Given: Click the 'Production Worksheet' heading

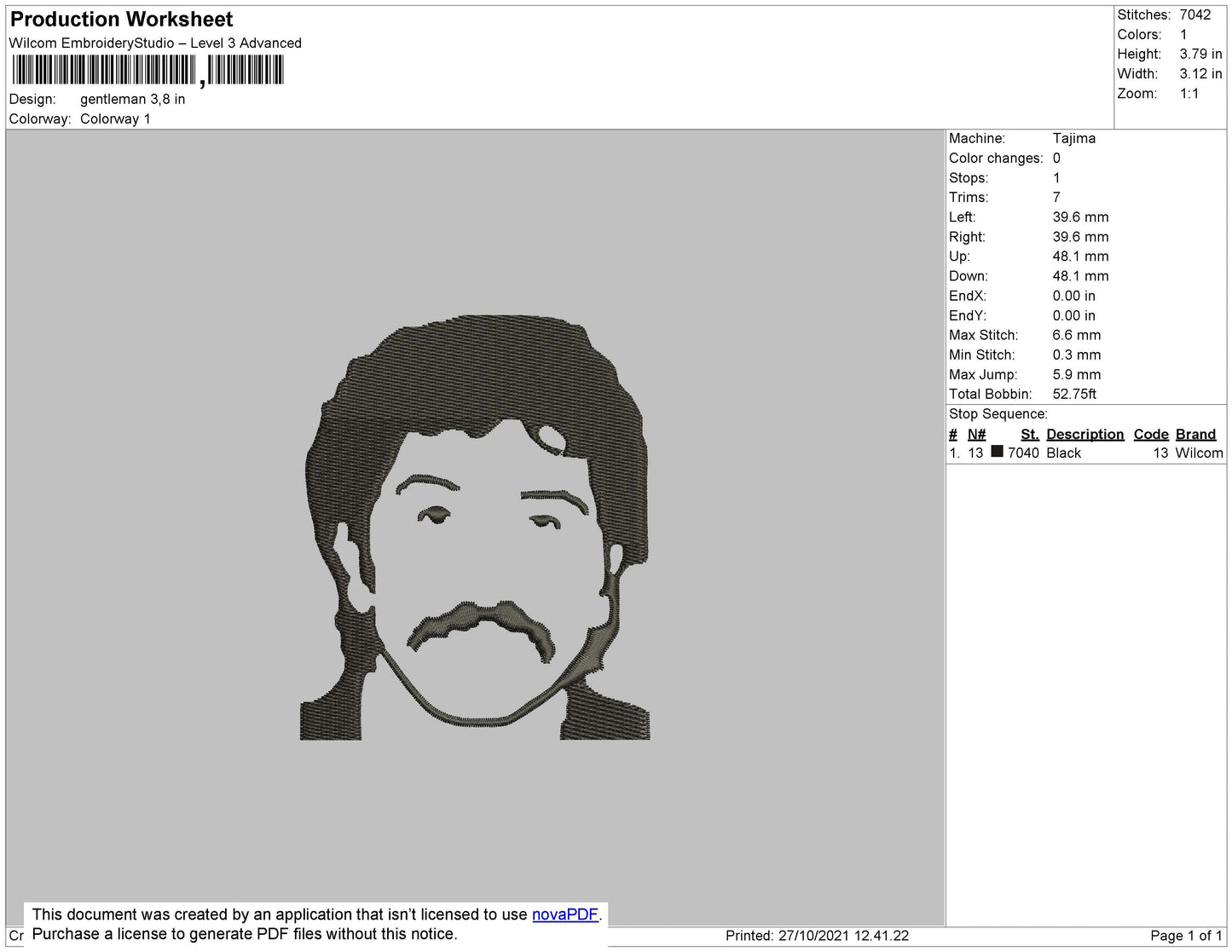Looking at the screenshot, I should pos(121,19).
